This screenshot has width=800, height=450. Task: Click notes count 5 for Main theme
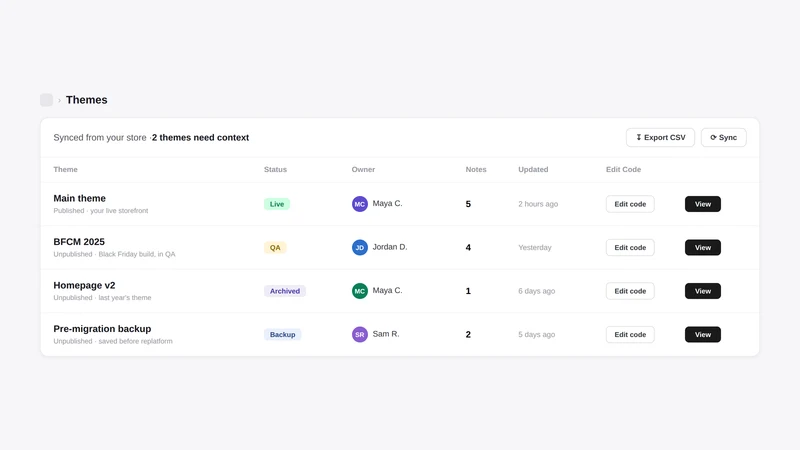[x=468, y=204]
